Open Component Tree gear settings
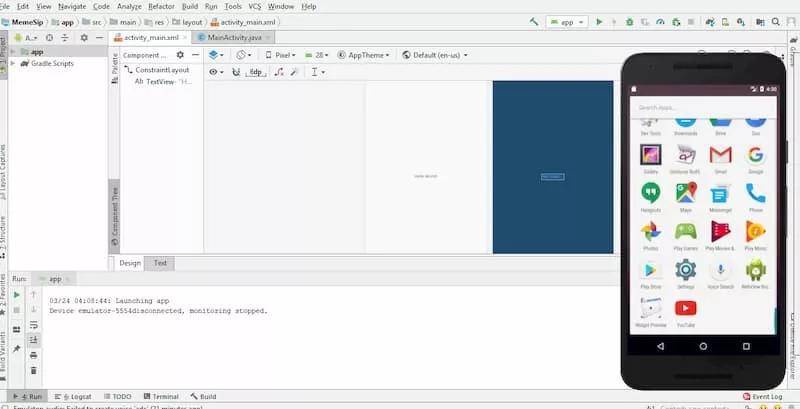 pyautogui.click(x=180, y=55)
